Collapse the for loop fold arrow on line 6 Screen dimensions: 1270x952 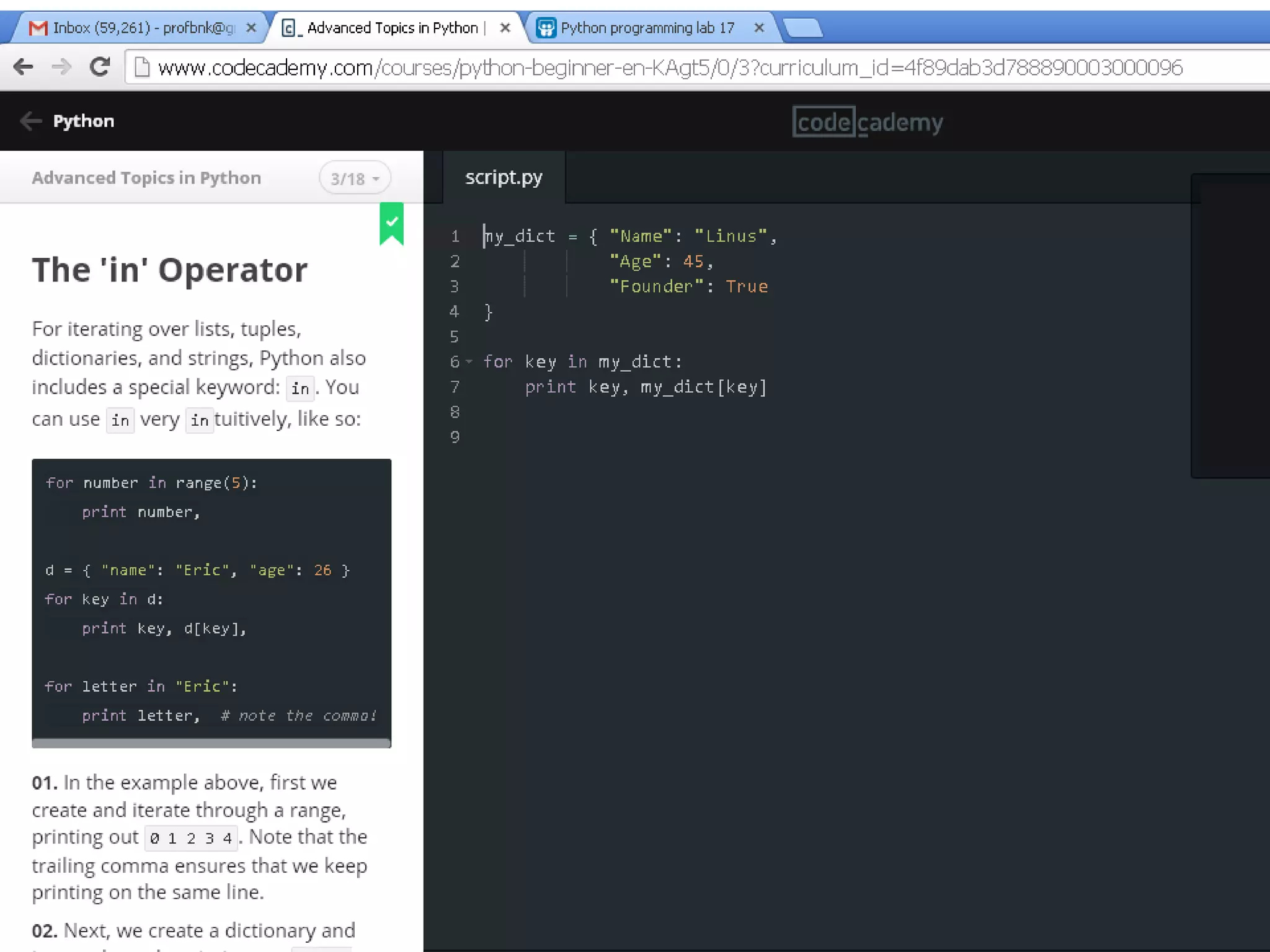click(469, 361)
